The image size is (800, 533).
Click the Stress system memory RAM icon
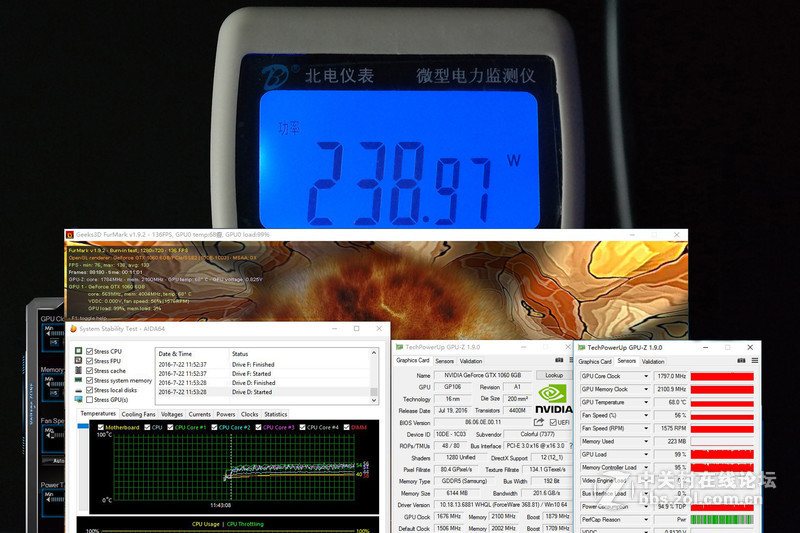pos(79,380)
